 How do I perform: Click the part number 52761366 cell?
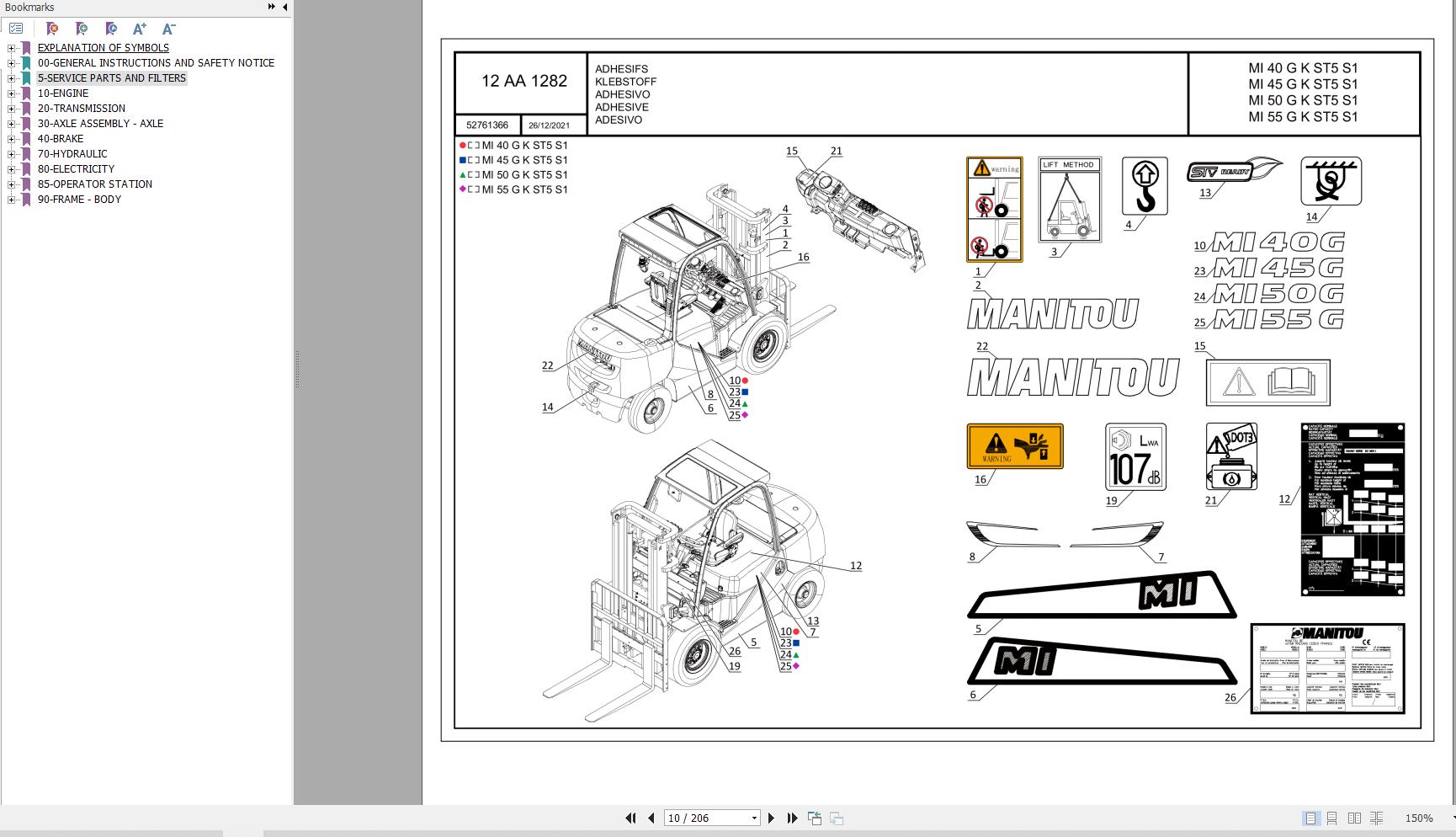coord(487,125)
